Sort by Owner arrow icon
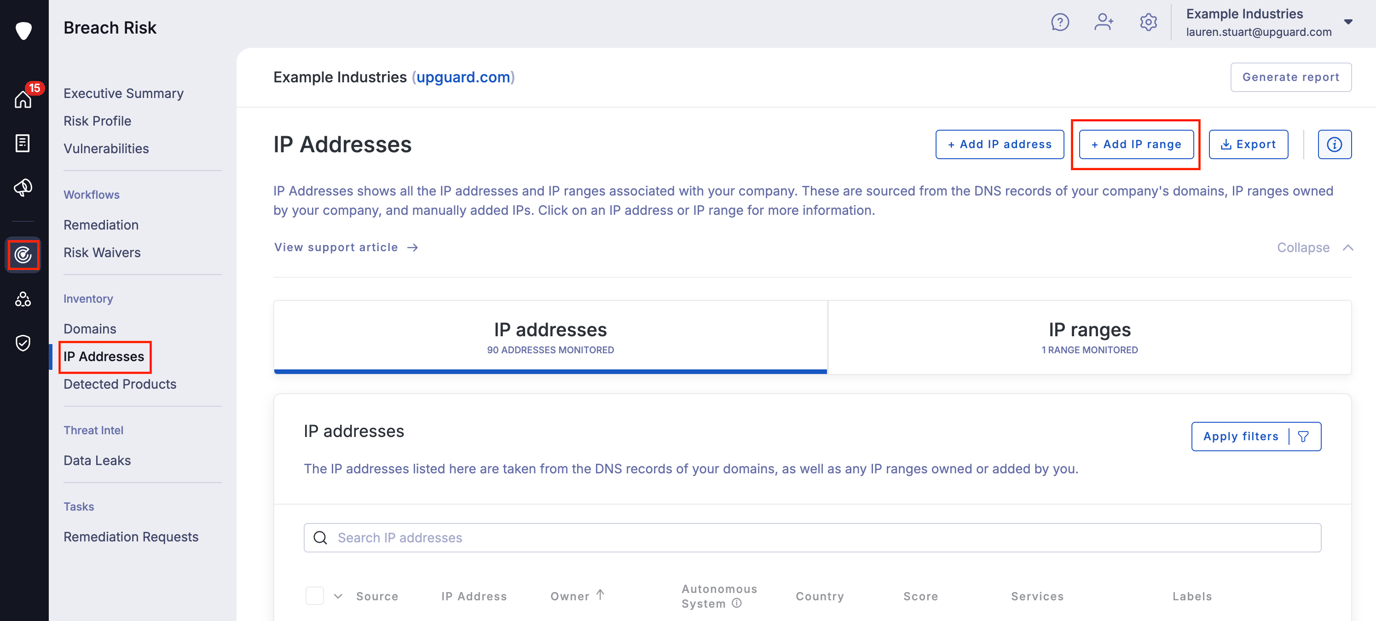 [x=600, y=595]
